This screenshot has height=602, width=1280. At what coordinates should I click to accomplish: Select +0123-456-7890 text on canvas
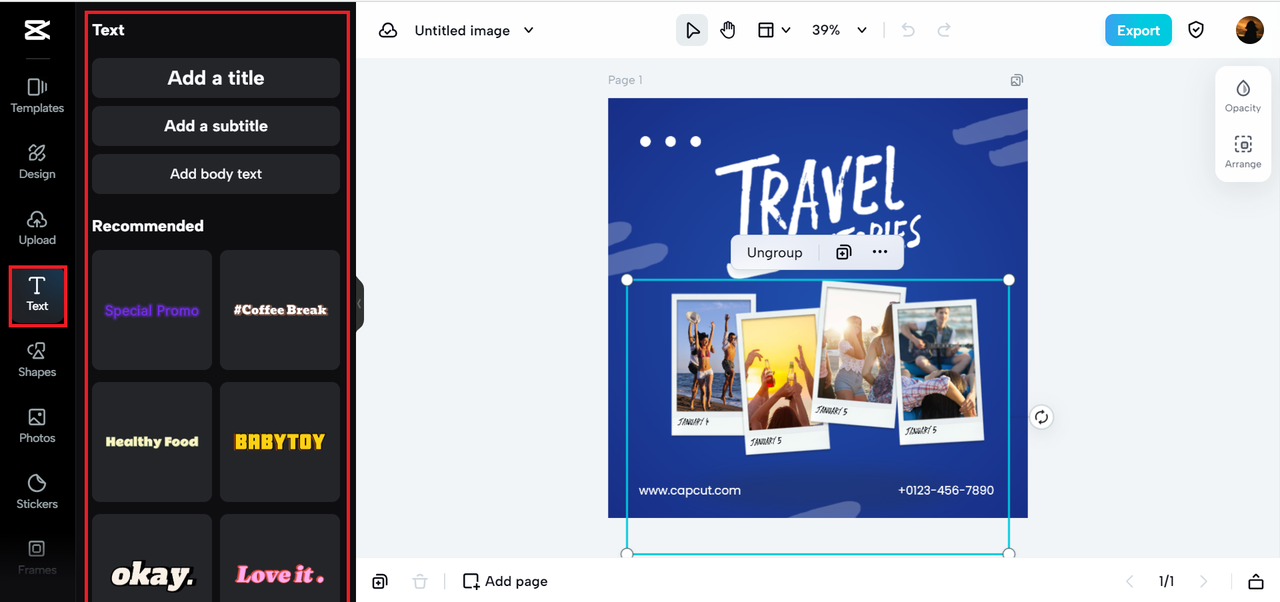coord(946,490)
